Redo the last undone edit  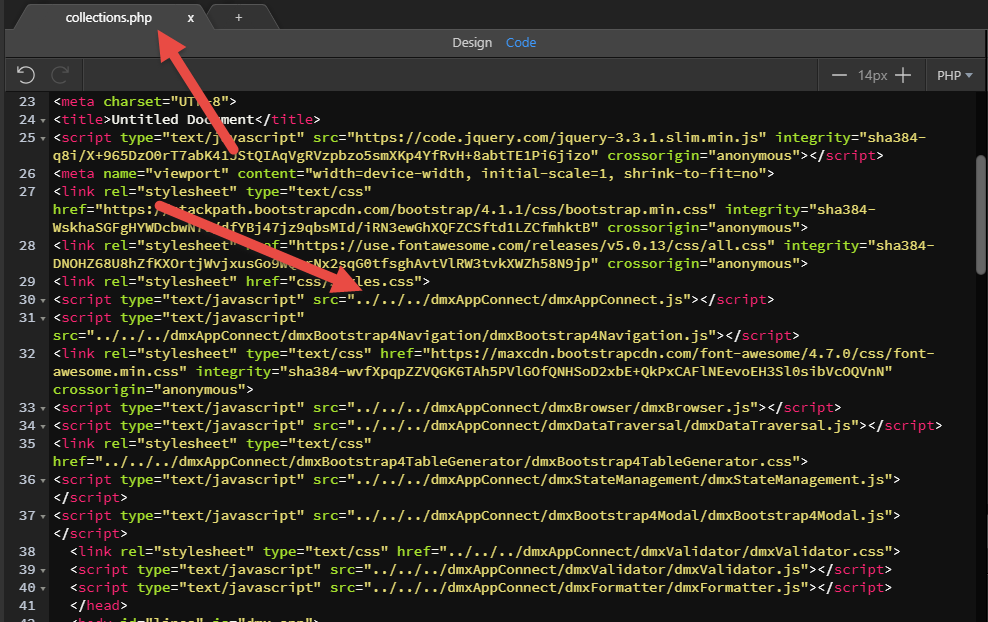[x=60, y=75]
